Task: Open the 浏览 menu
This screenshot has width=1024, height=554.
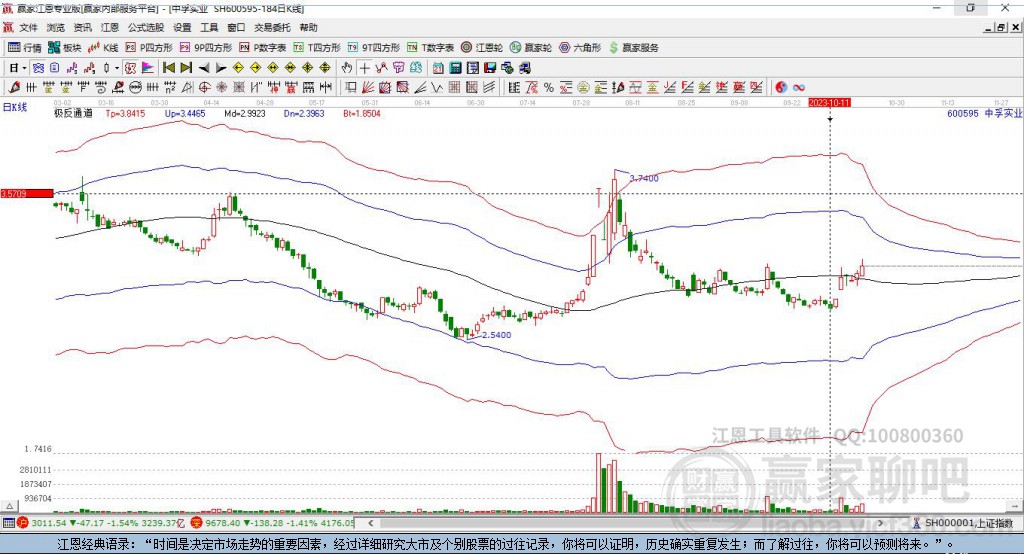Action: (56, 27)
